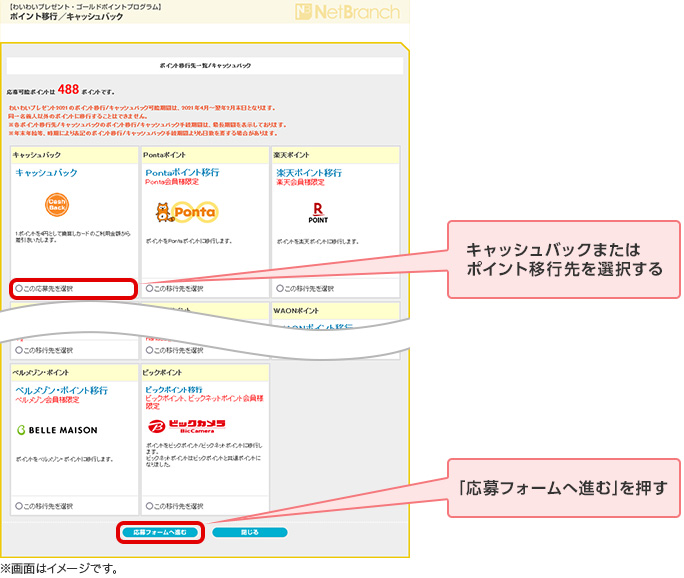Open the Pontaポイント移行 link
The width and height of the screenshot is (684, 578).
(182, 172)
